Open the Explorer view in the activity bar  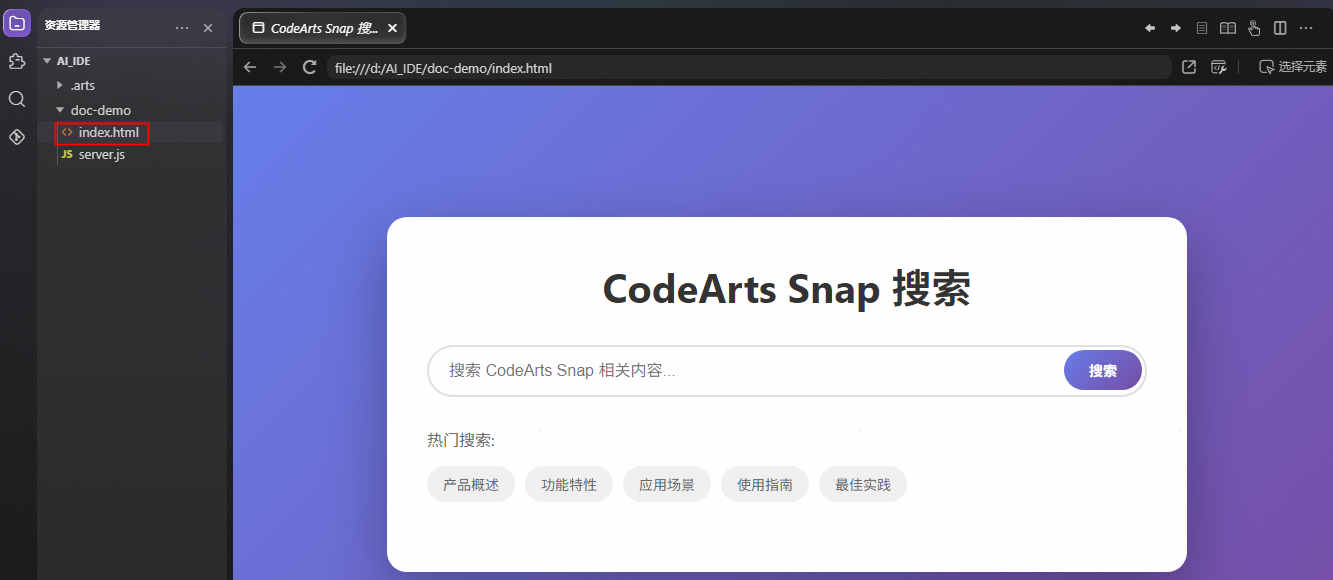tap(17, 23)
